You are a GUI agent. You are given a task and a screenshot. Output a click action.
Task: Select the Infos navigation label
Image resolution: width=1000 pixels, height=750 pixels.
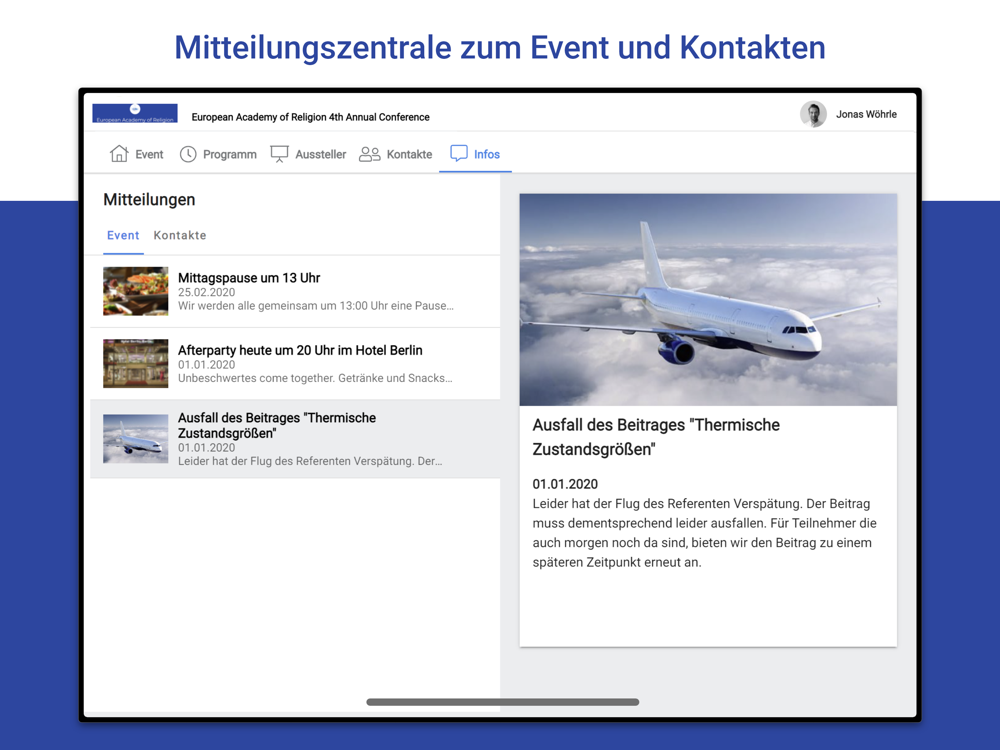click(x=487, y=154)
